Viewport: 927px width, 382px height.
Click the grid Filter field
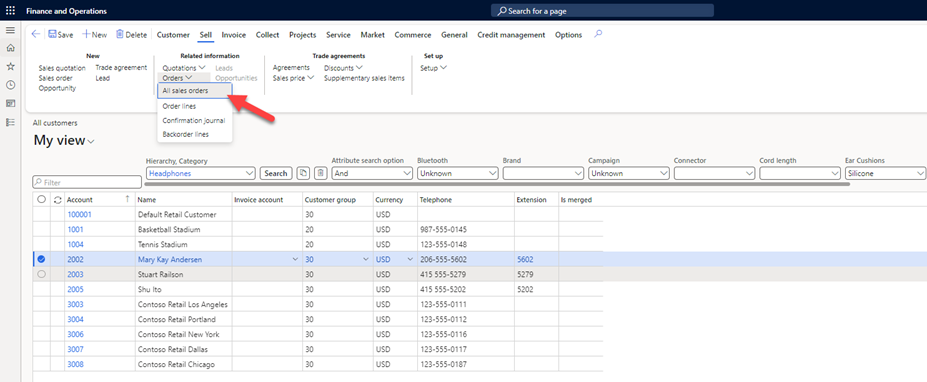[x=87, y=183]
